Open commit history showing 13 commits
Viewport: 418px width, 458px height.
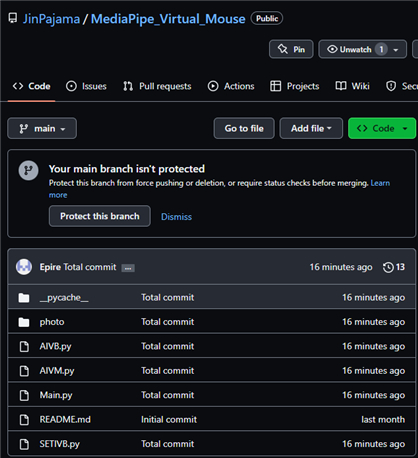tap(394, 267)
